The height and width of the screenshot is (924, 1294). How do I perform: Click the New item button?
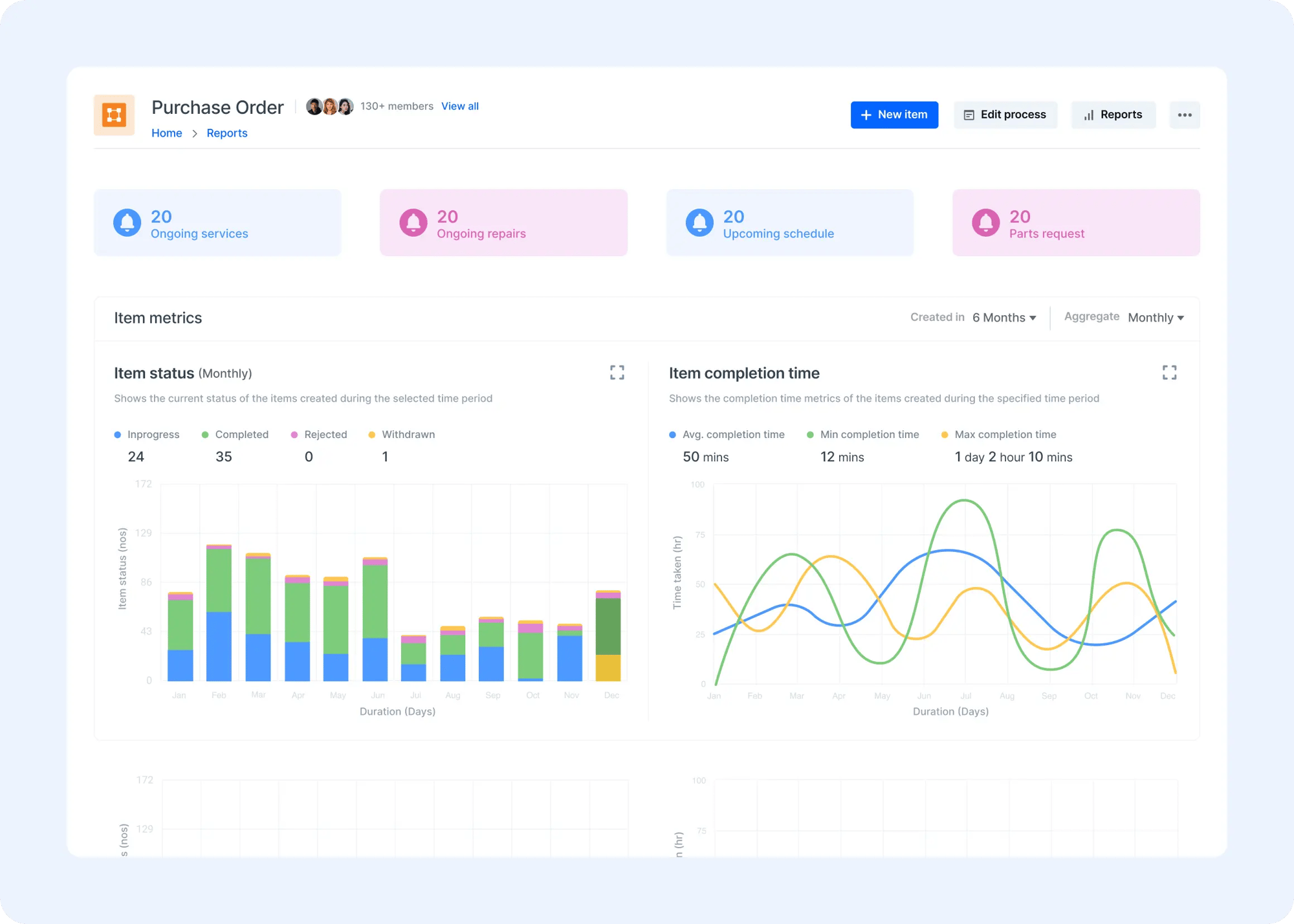[x=894, y=114]
